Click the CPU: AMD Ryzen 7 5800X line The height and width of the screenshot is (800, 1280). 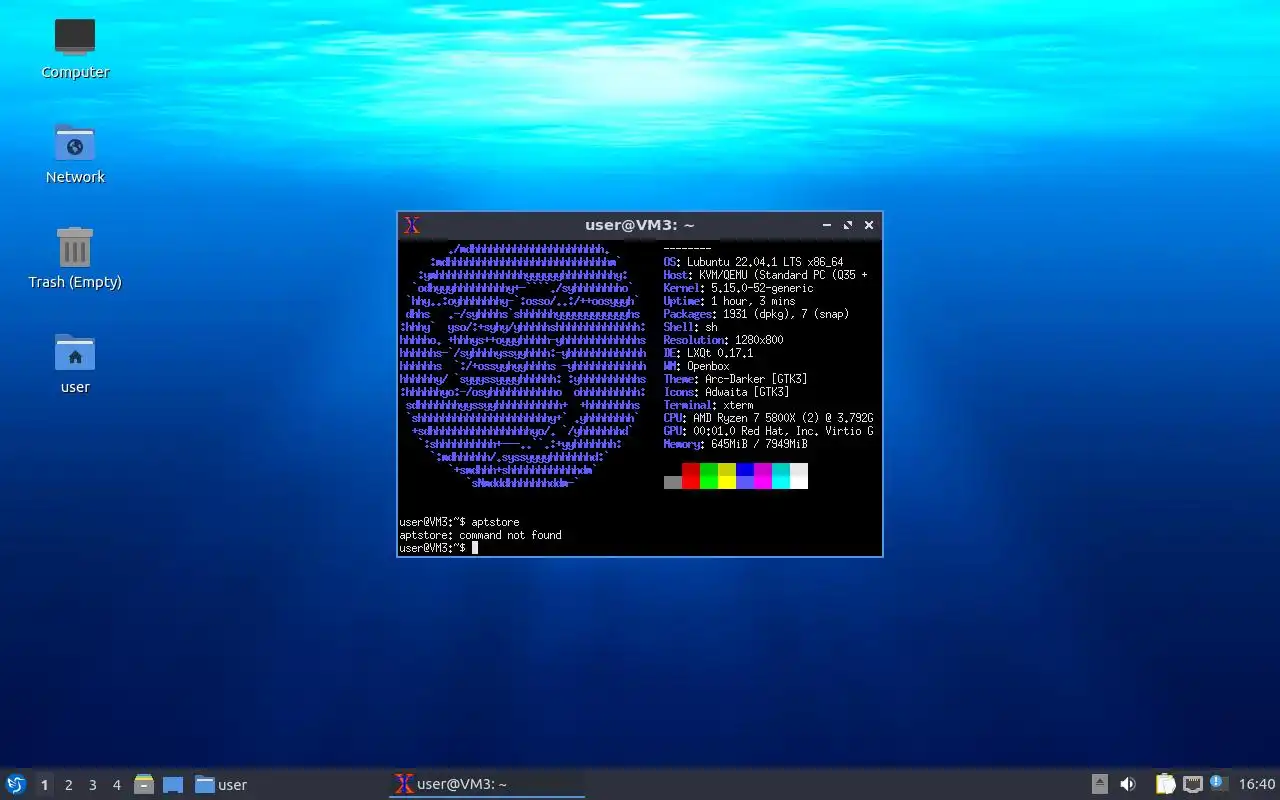768,418
